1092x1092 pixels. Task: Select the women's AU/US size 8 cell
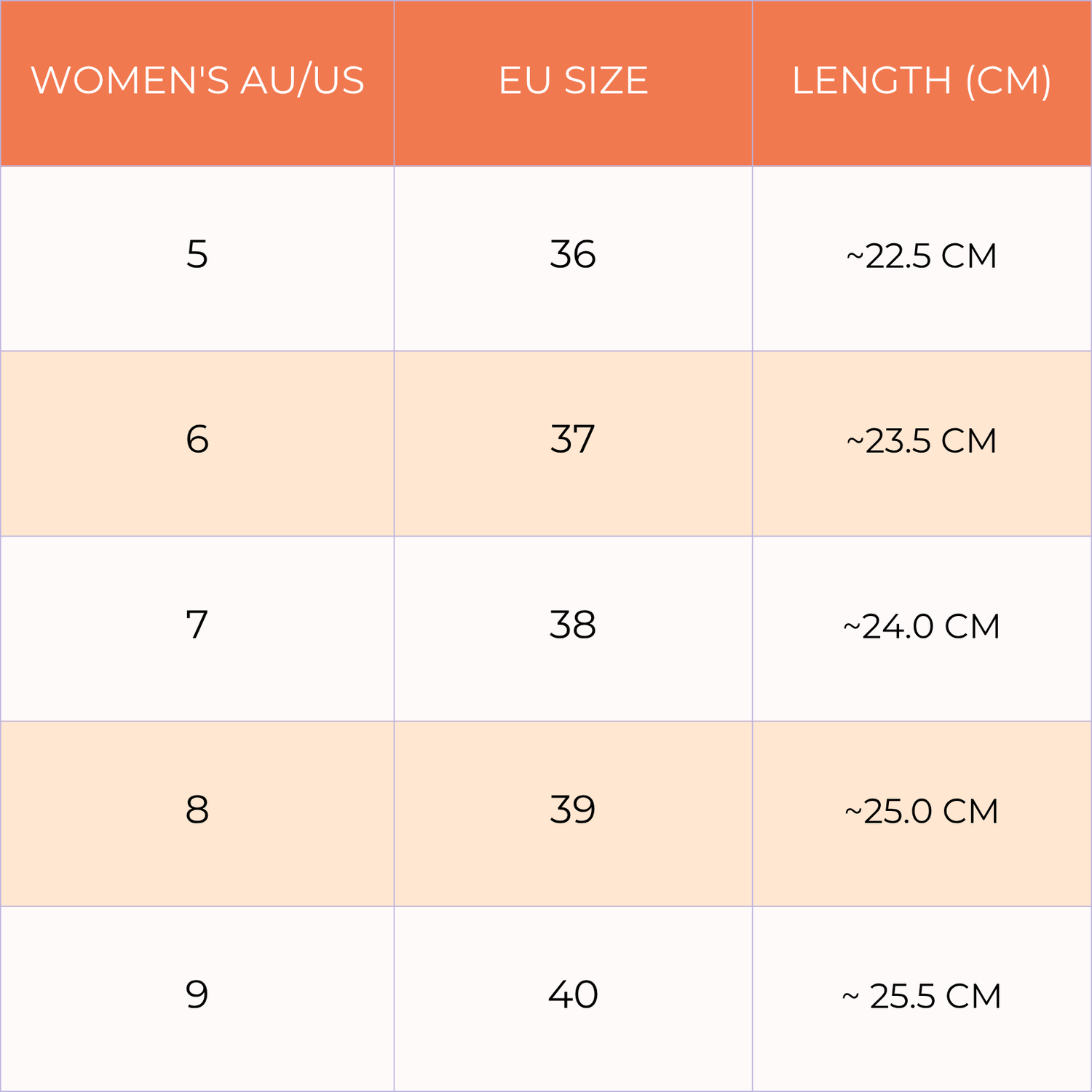tap(197, 810)
